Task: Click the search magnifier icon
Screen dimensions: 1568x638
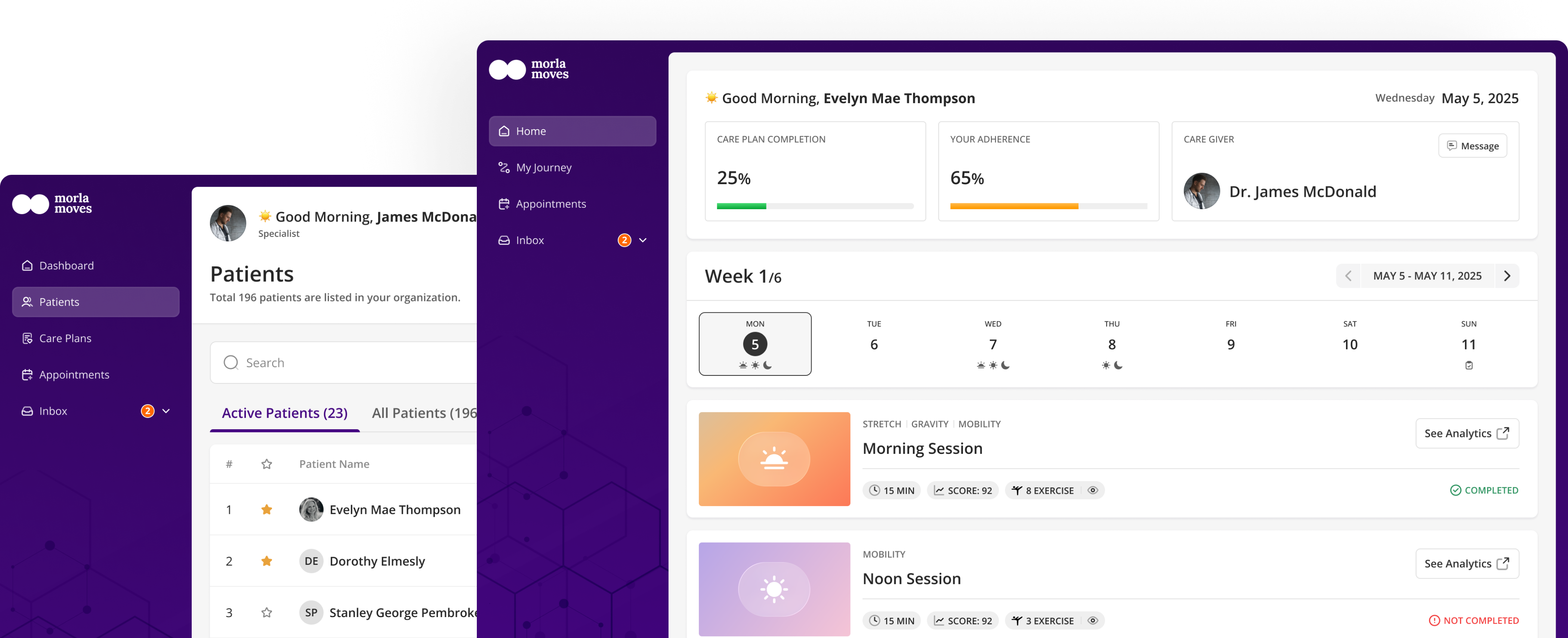Action: (231, 362)
